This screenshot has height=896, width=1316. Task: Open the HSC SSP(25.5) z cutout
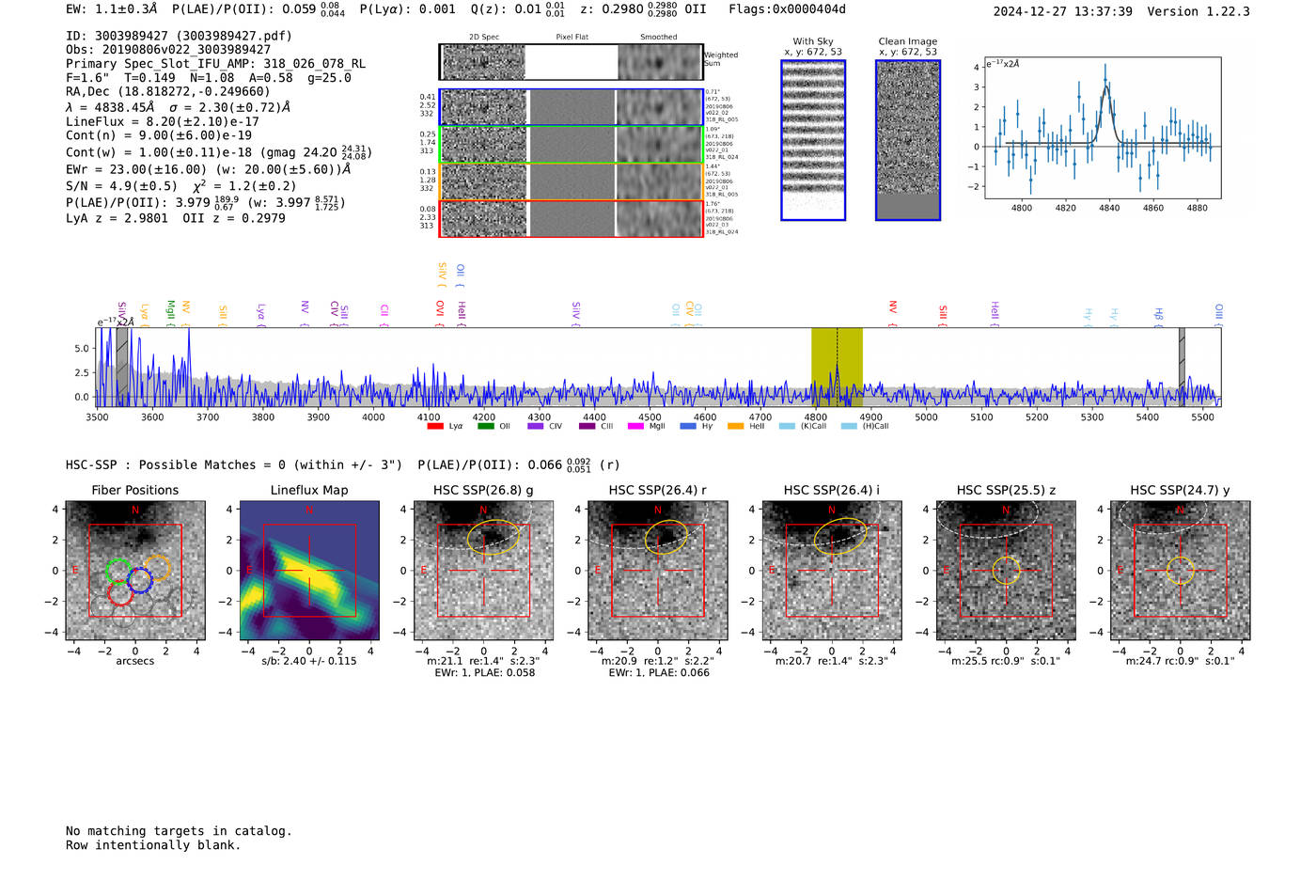click(1006, 571)
